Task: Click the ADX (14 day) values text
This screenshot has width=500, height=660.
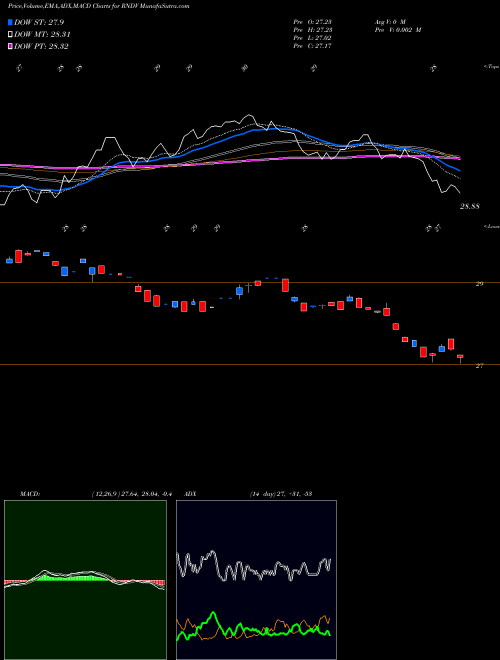Action: pyautogui.click(x=281, y=494)
